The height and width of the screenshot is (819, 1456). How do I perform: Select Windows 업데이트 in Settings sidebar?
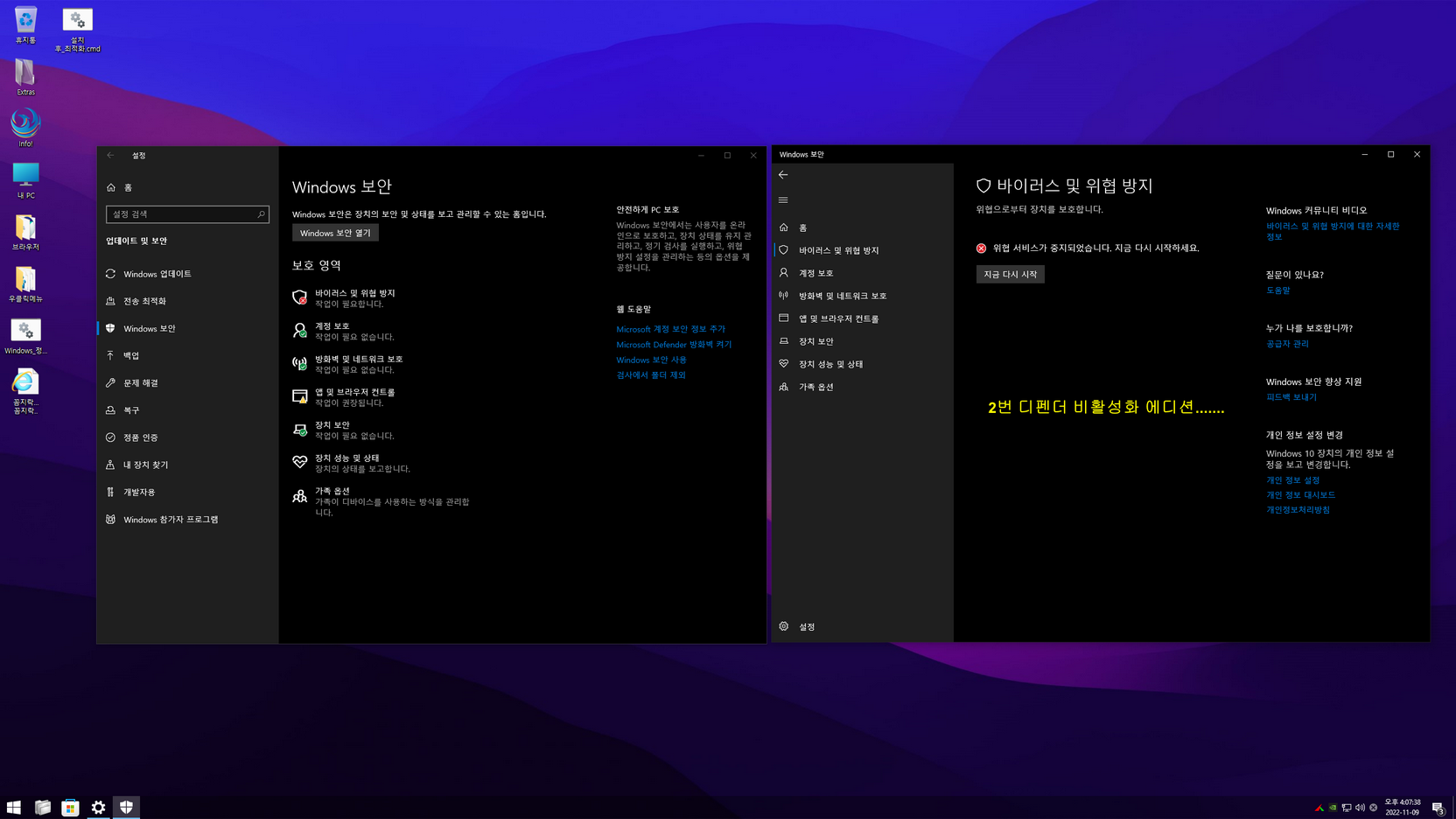(x=187, y=274)
